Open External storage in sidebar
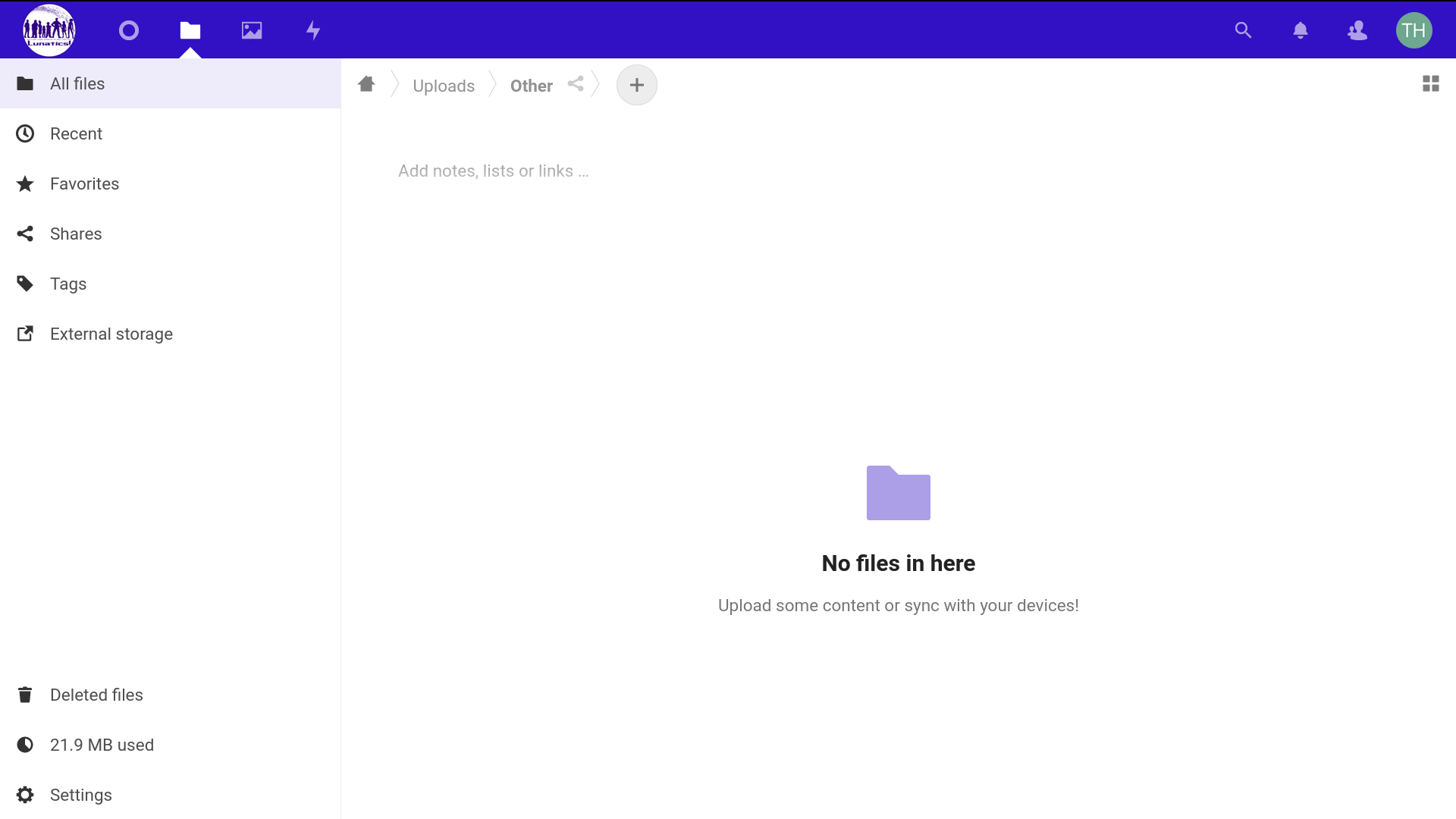Screen dimensions: 1456x819 [111, 334]
